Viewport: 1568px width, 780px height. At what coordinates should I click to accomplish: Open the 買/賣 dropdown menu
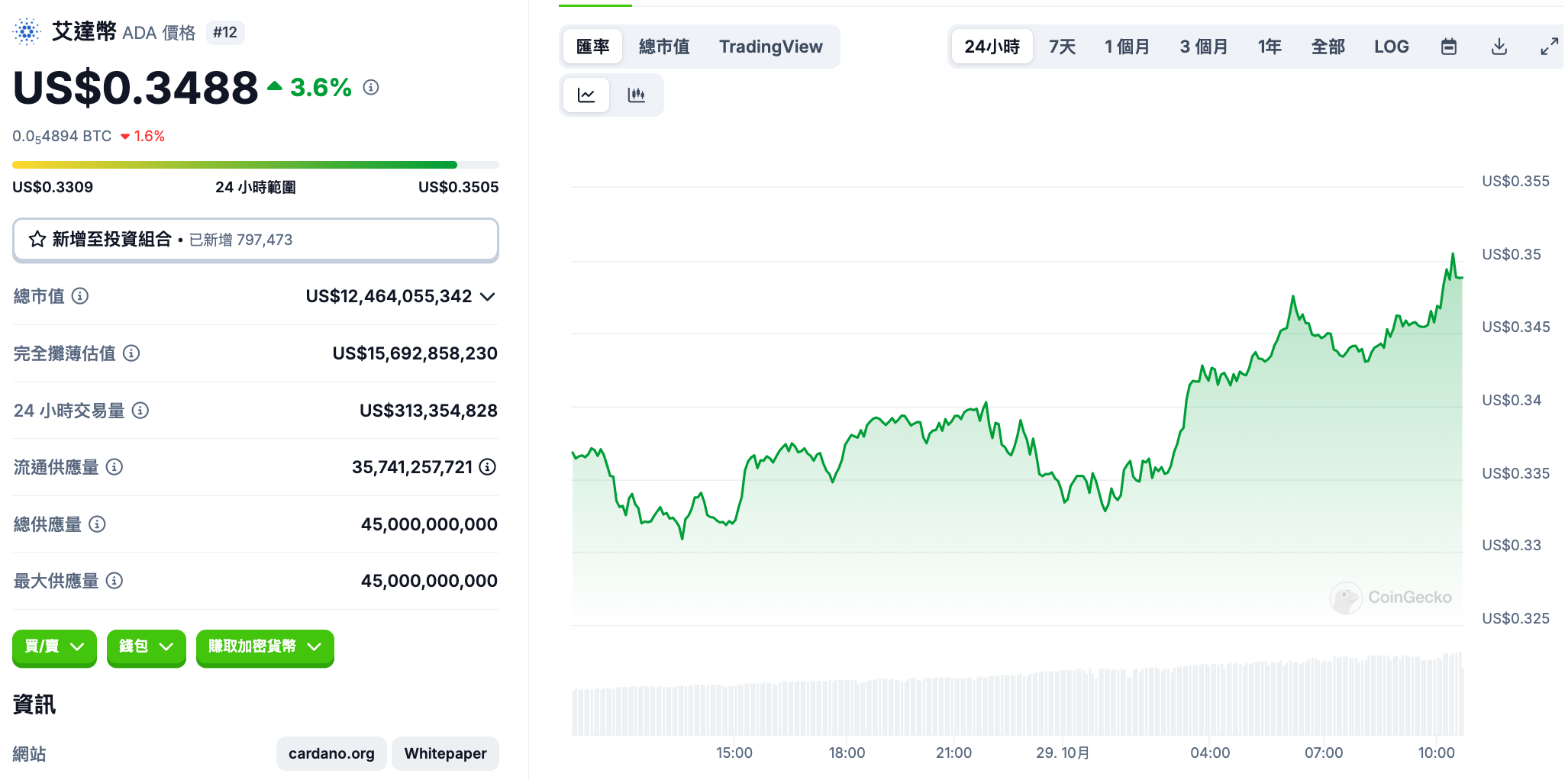53,648
